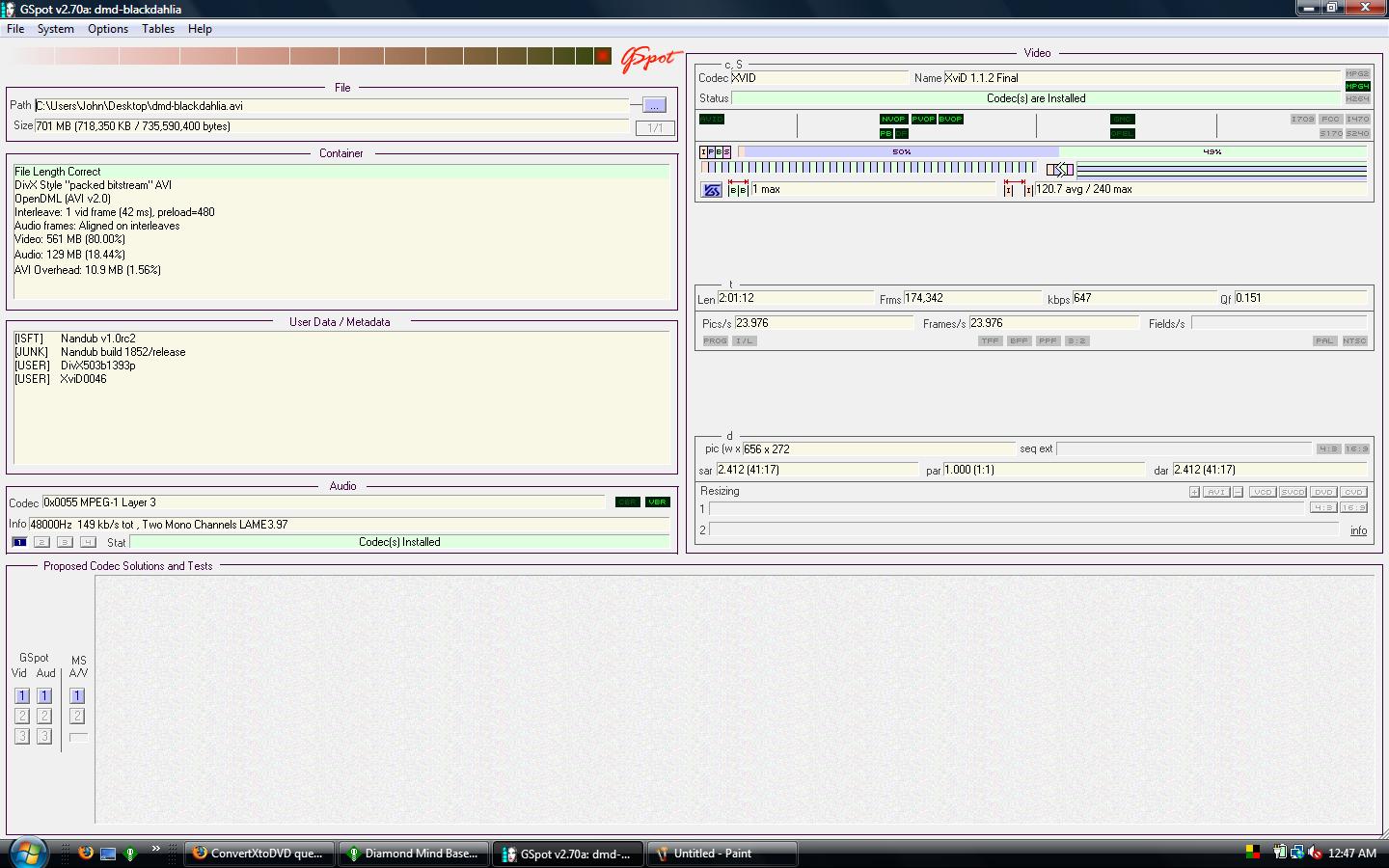Open the Options menu
This screenshot has width=1389, height=868.
[108, 29]
